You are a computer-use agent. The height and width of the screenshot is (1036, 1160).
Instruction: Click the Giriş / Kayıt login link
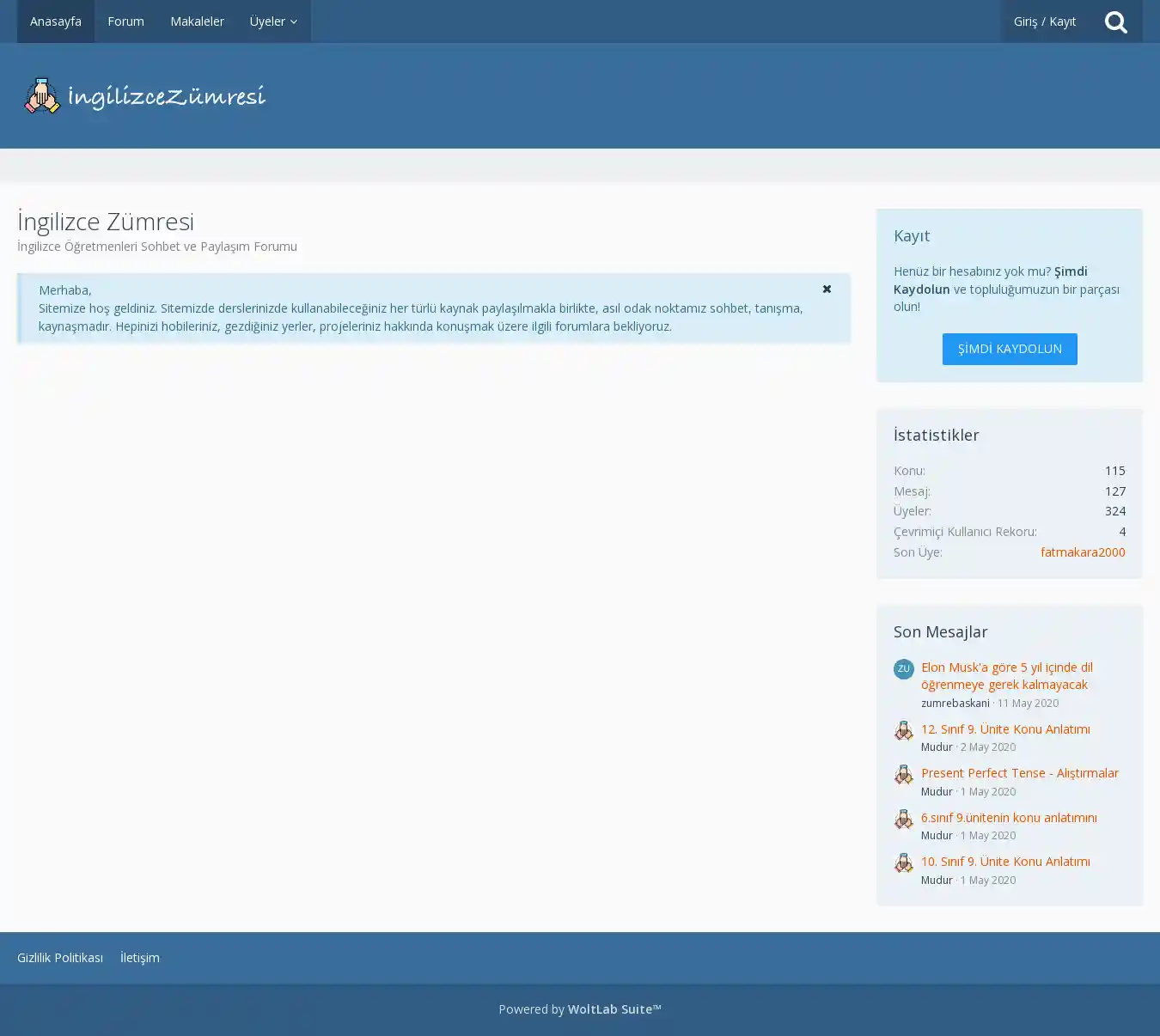1044,21
